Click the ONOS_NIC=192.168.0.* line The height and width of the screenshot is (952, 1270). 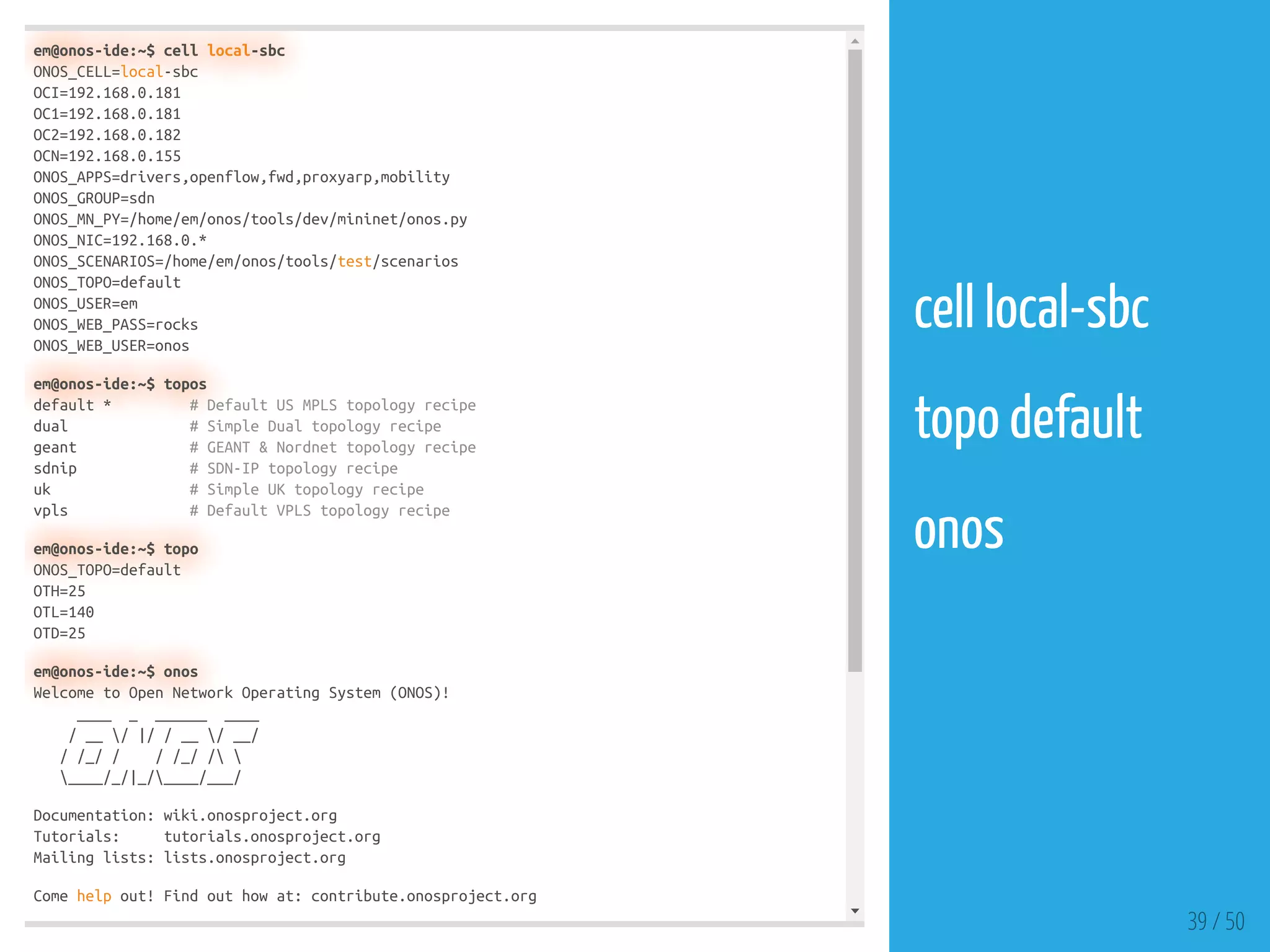pos(120,240)
